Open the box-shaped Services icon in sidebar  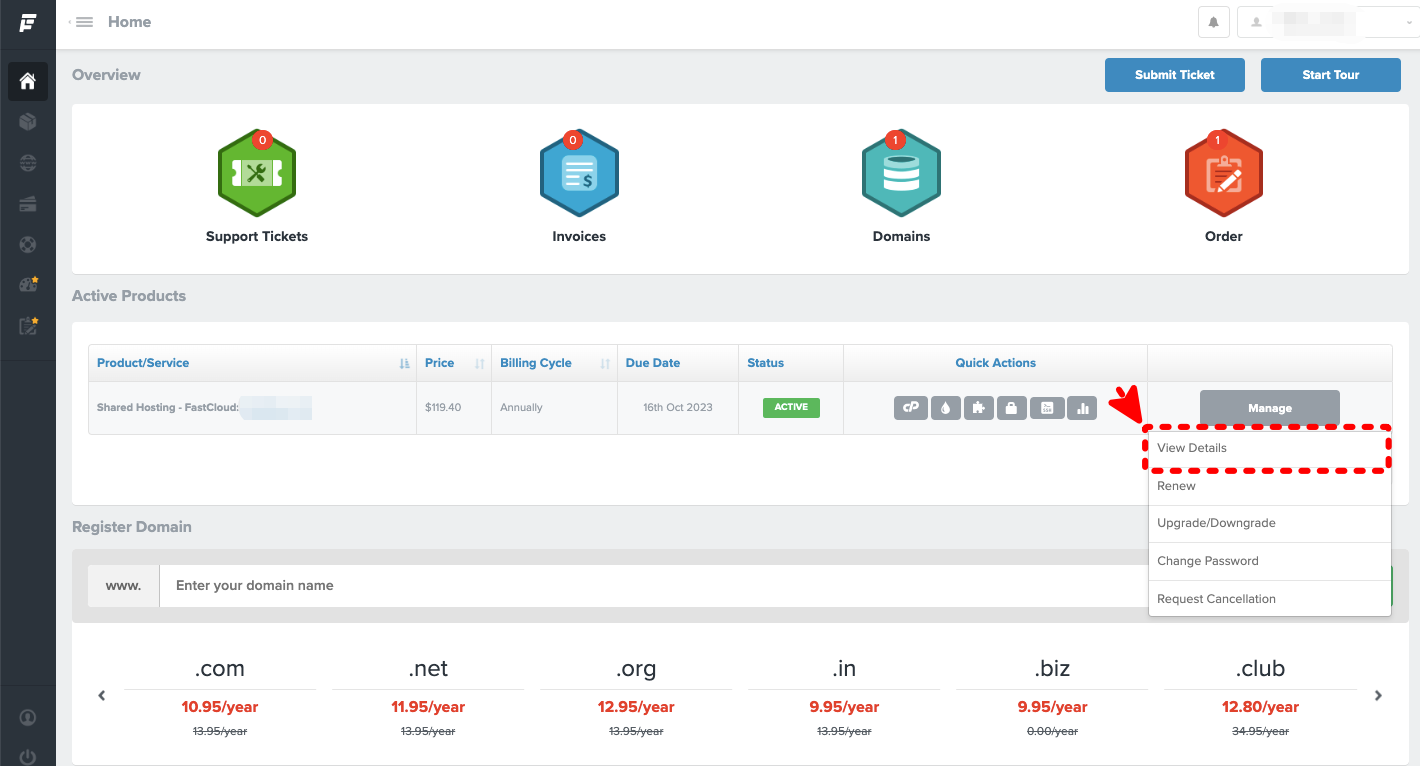[x=28, y=122]
